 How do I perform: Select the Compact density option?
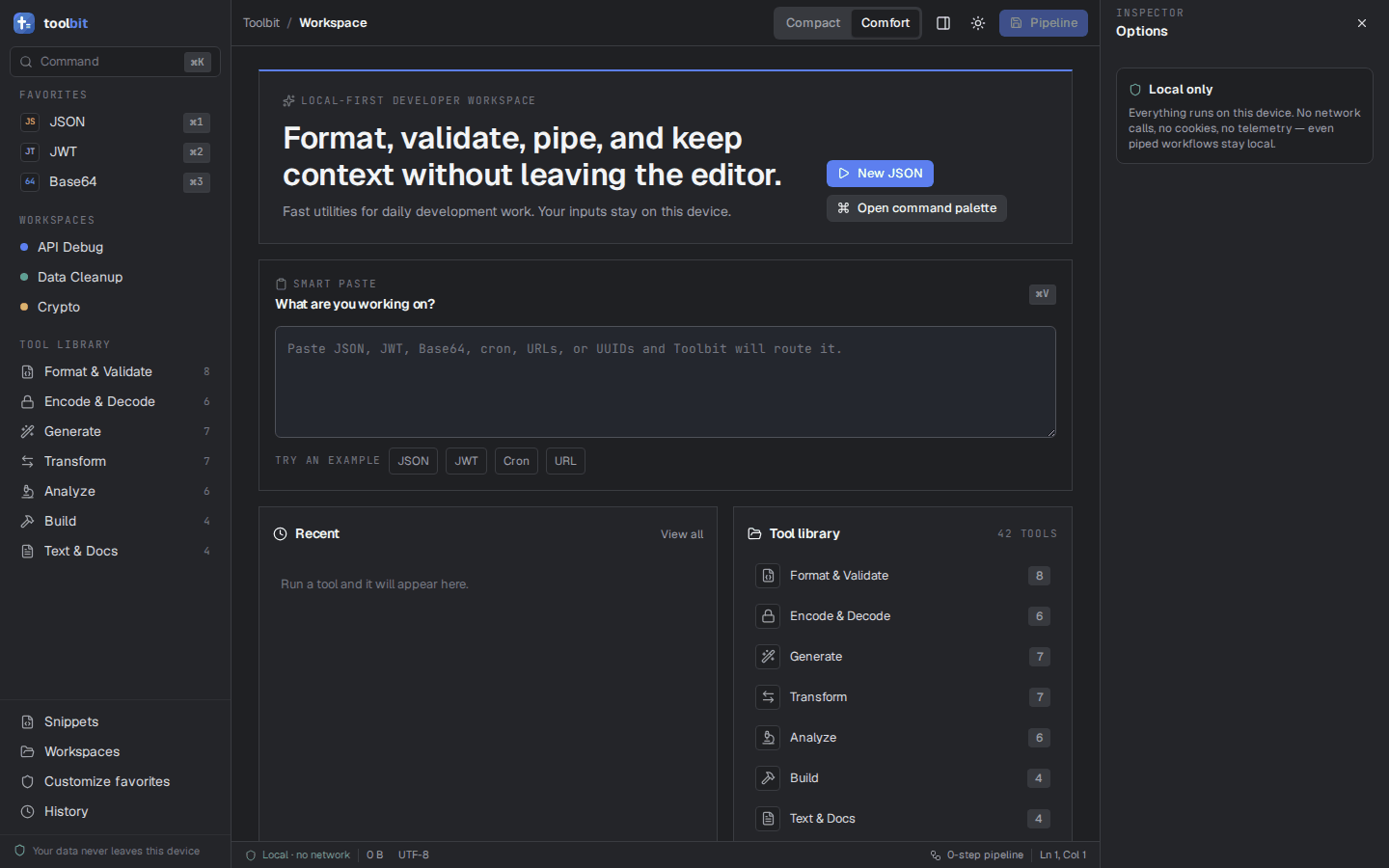tap(813, 23)
